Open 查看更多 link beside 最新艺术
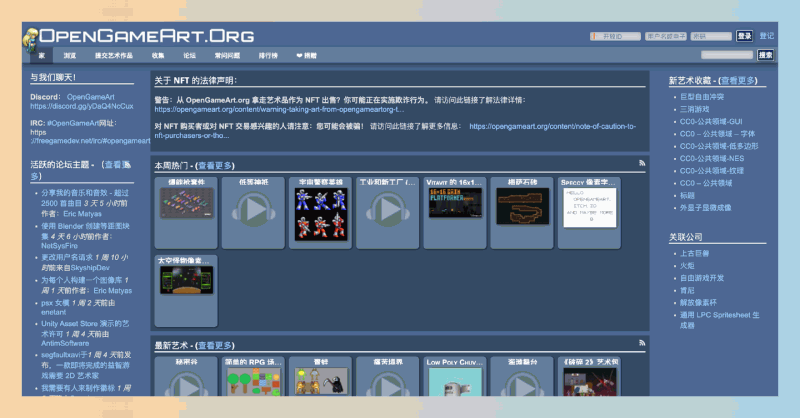 point(215,345)
